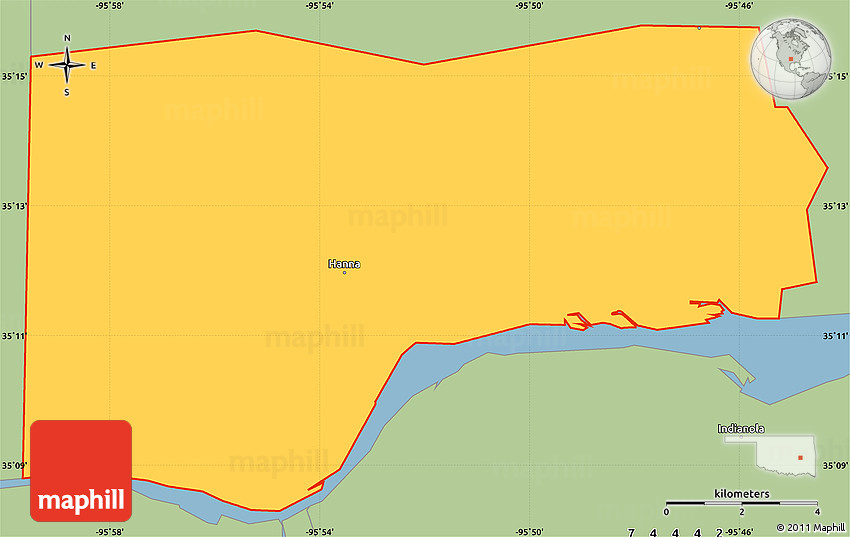
Task: Click the orange marker on Oklahoma inset
Action: pyautogui.click(x=801, y=458)
